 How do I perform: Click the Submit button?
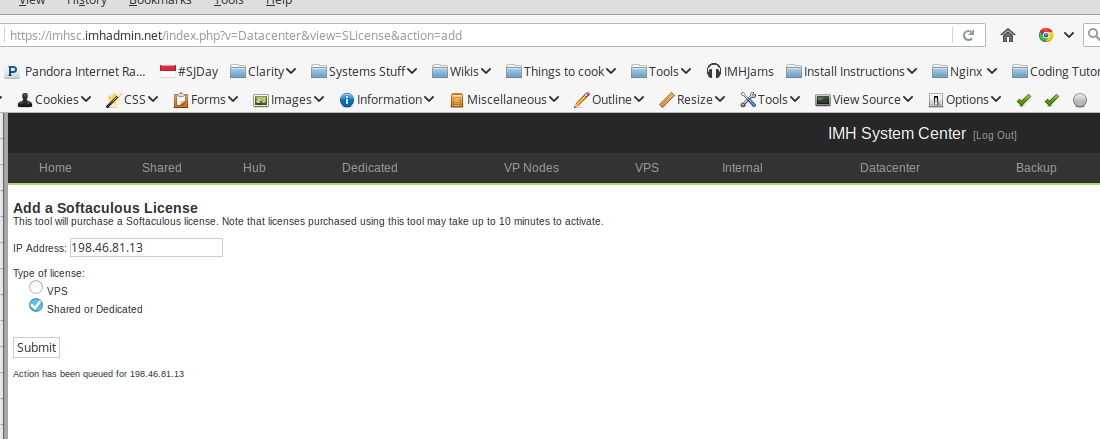[36, 347]
